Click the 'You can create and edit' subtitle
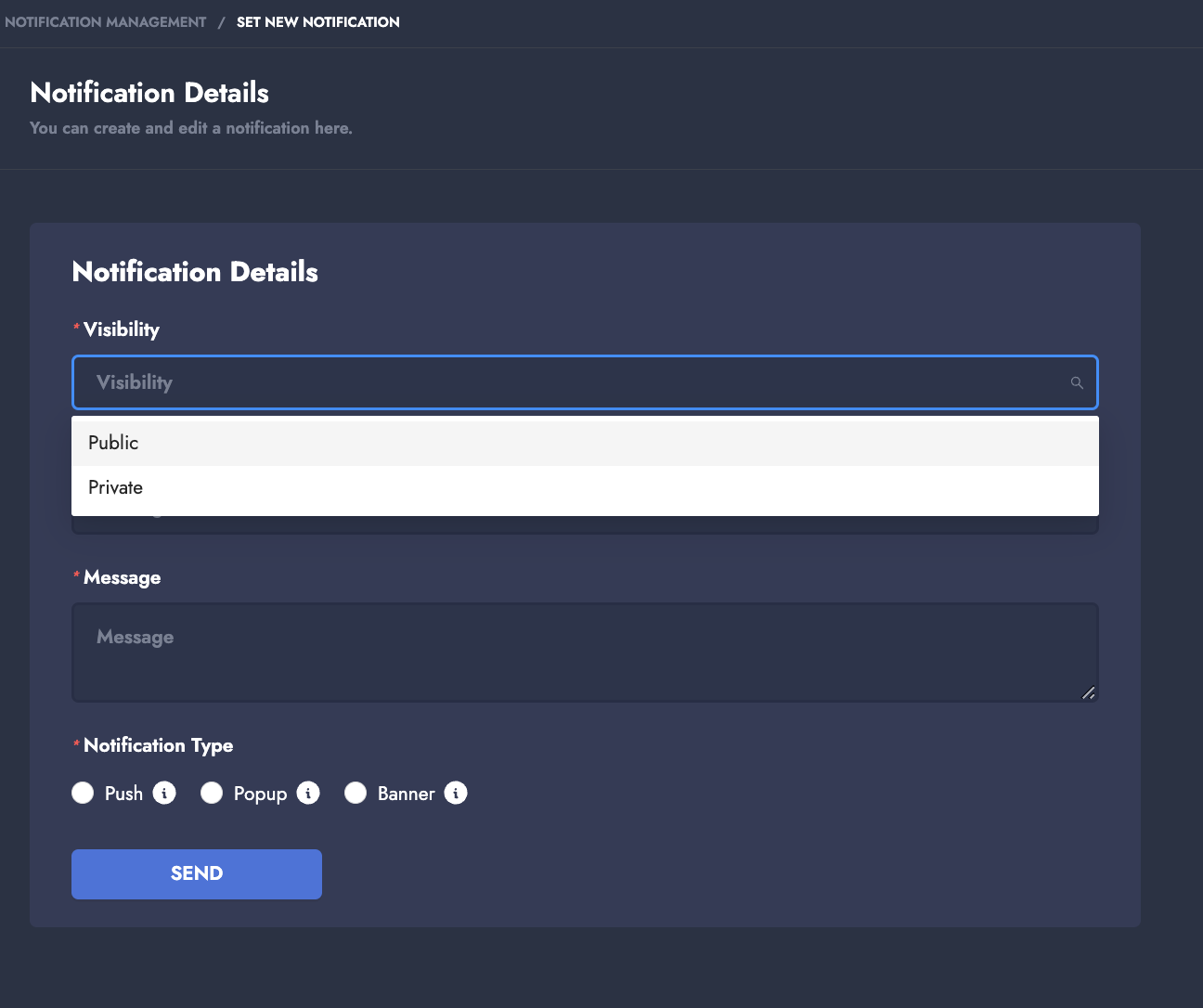The width and height of the screenshot is (1203, 1008). tap(191, 128)
